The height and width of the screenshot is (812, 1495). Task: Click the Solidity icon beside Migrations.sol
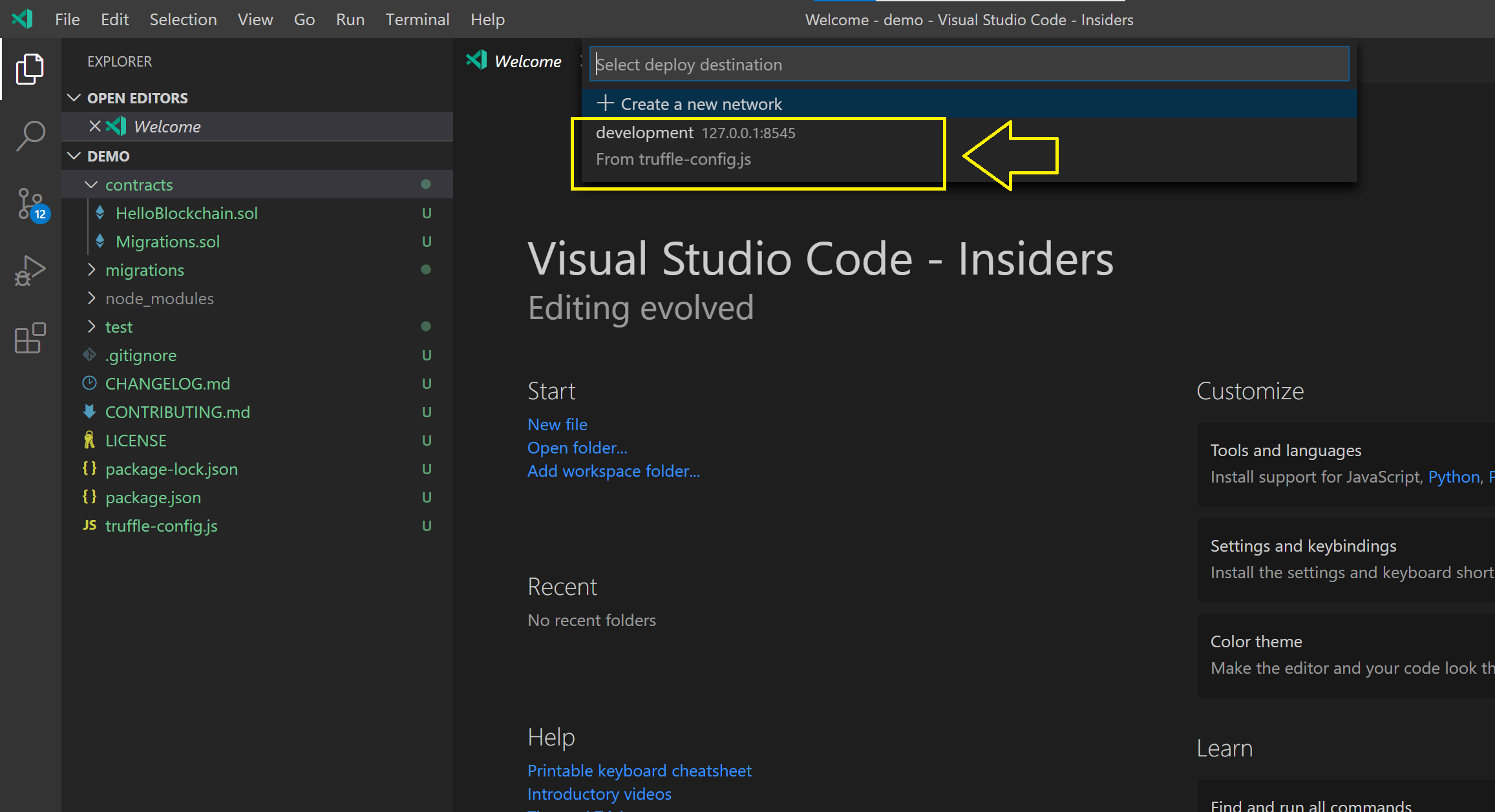(100, 241)
